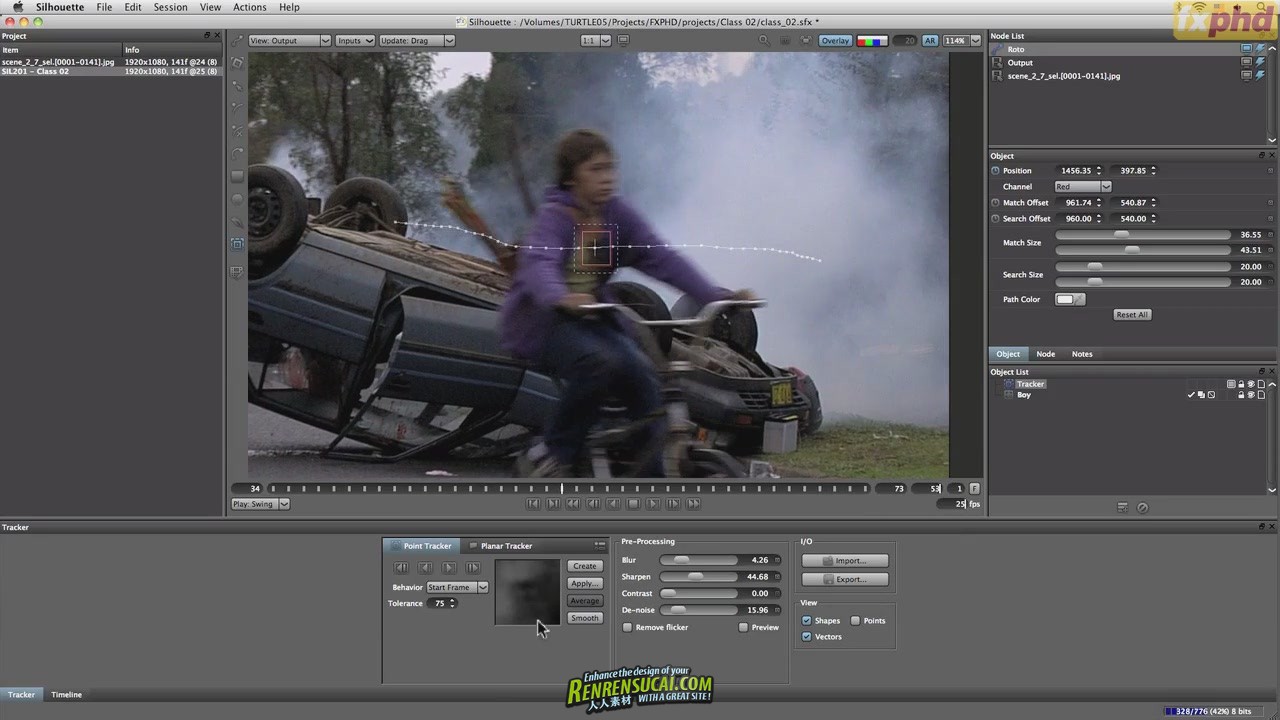Uncheck the Vectors view checkbox
1280x720 pixels.
tap(807, 636)
